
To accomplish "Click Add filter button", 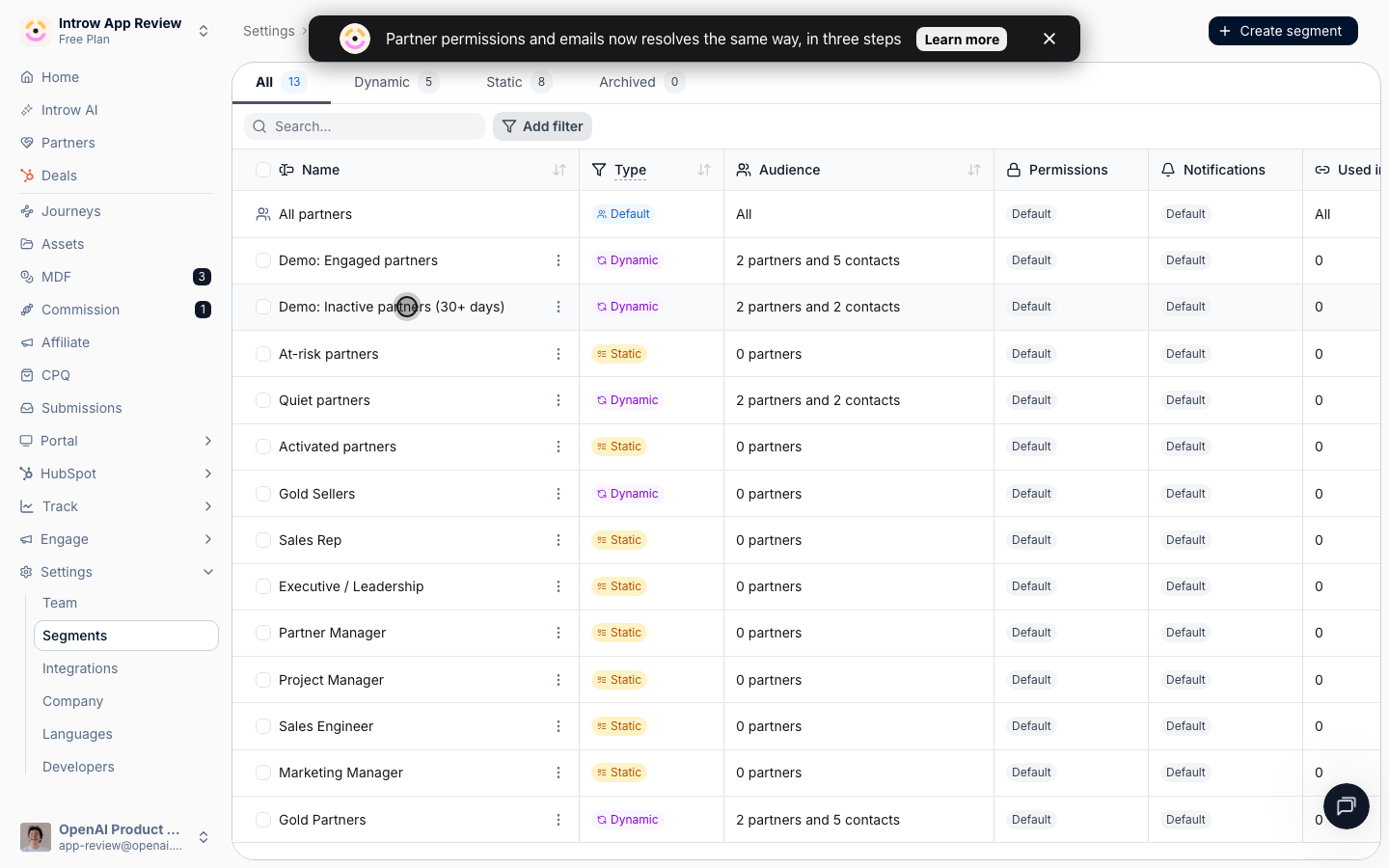I will pos(542,126).
